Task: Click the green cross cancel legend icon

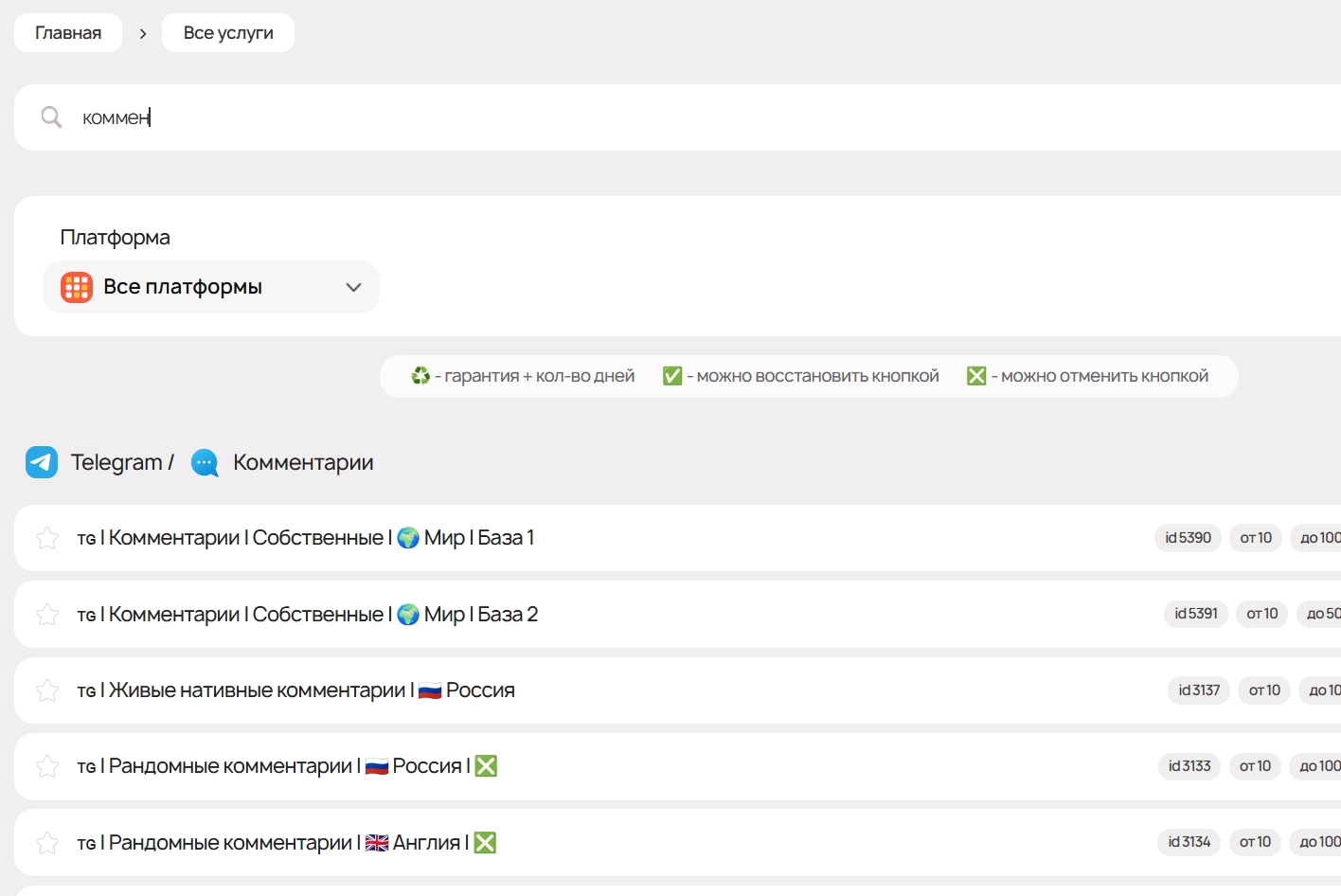Action: (x=976, y=376)
